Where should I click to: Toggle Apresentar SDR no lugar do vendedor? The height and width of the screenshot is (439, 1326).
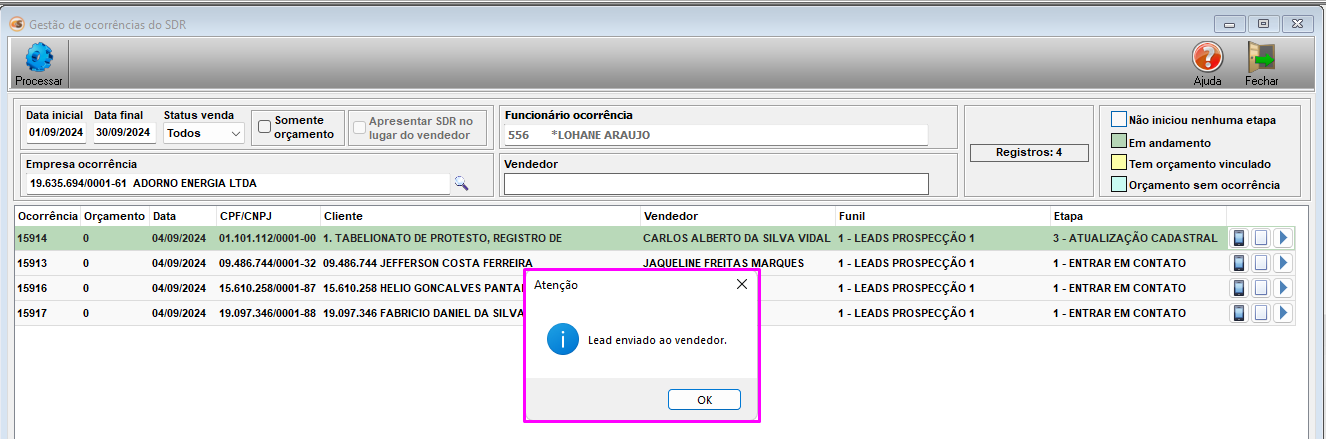[359, 127]
